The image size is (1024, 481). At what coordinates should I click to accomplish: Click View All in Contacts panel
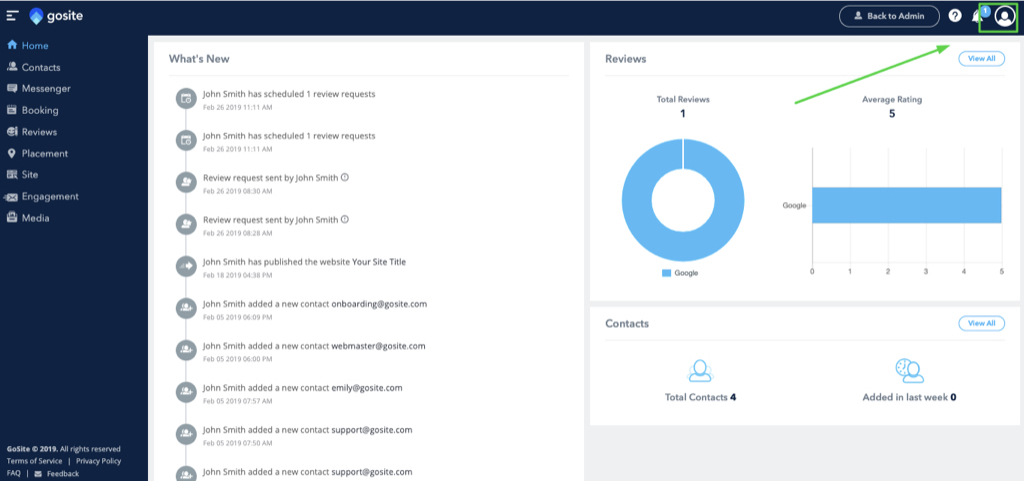[x=981, y=323]
